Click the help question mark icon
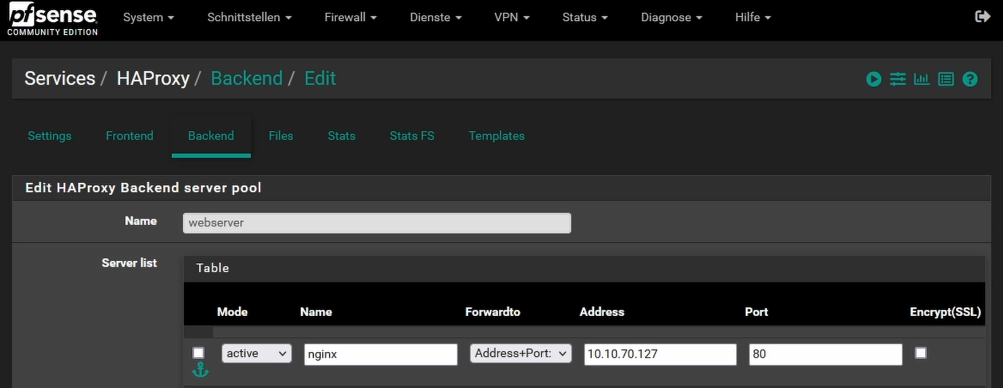The height and width of the screenshot is (388, 1003). click(x=970, y=79)
